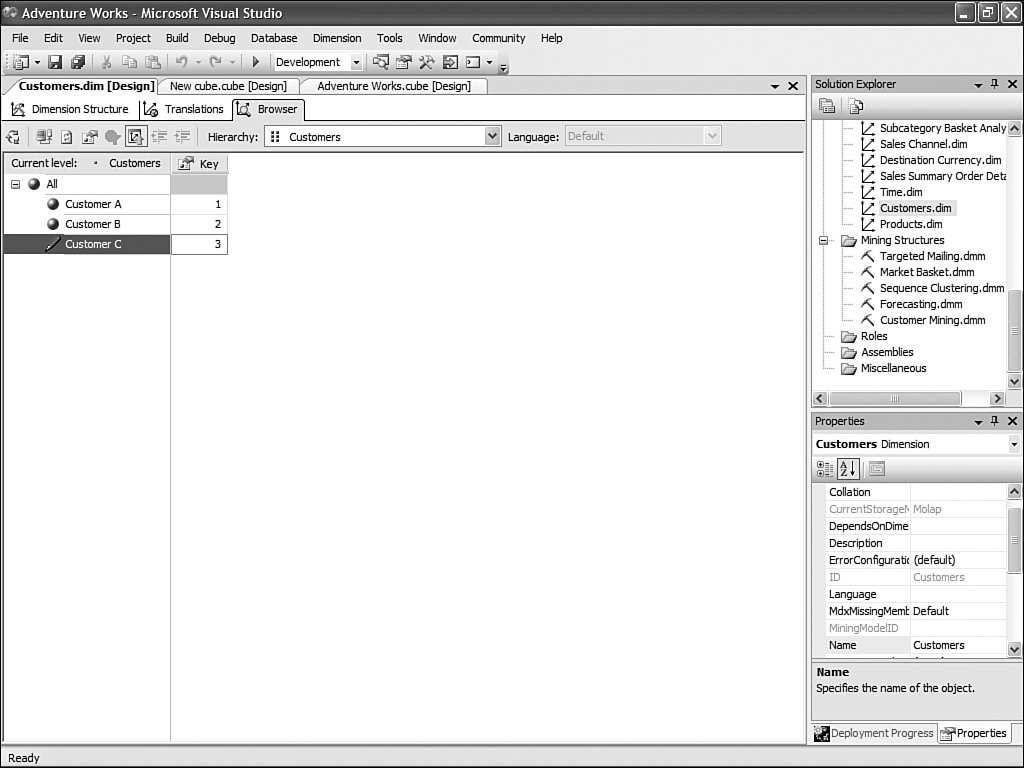Open the Database menu
This screenshot has width=1024, height=768.
pos(274,38)
